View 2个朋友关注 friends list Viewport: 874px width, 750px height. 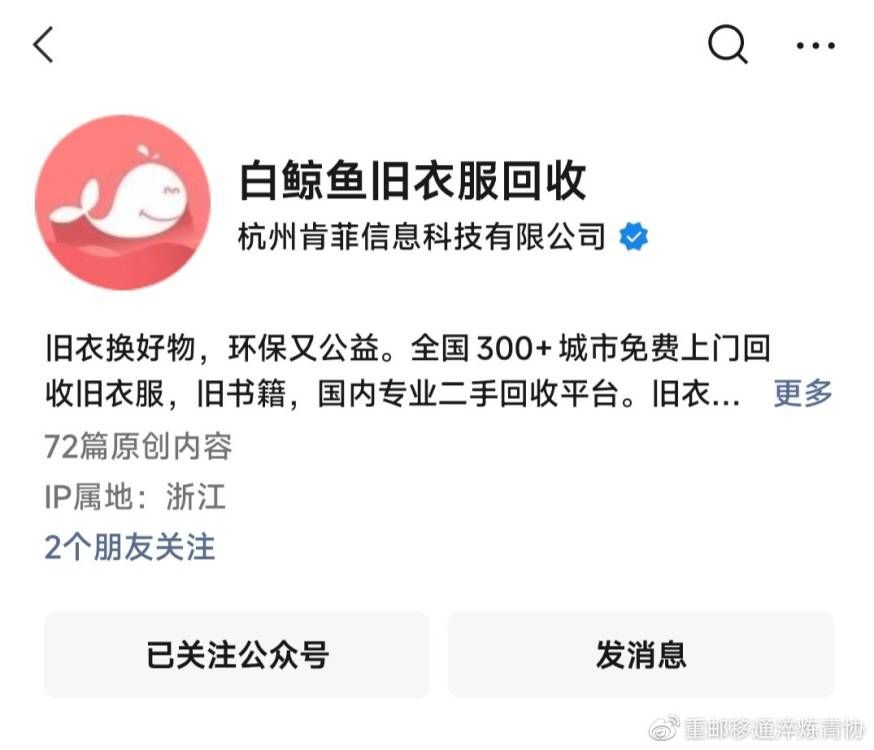point(129,547)
